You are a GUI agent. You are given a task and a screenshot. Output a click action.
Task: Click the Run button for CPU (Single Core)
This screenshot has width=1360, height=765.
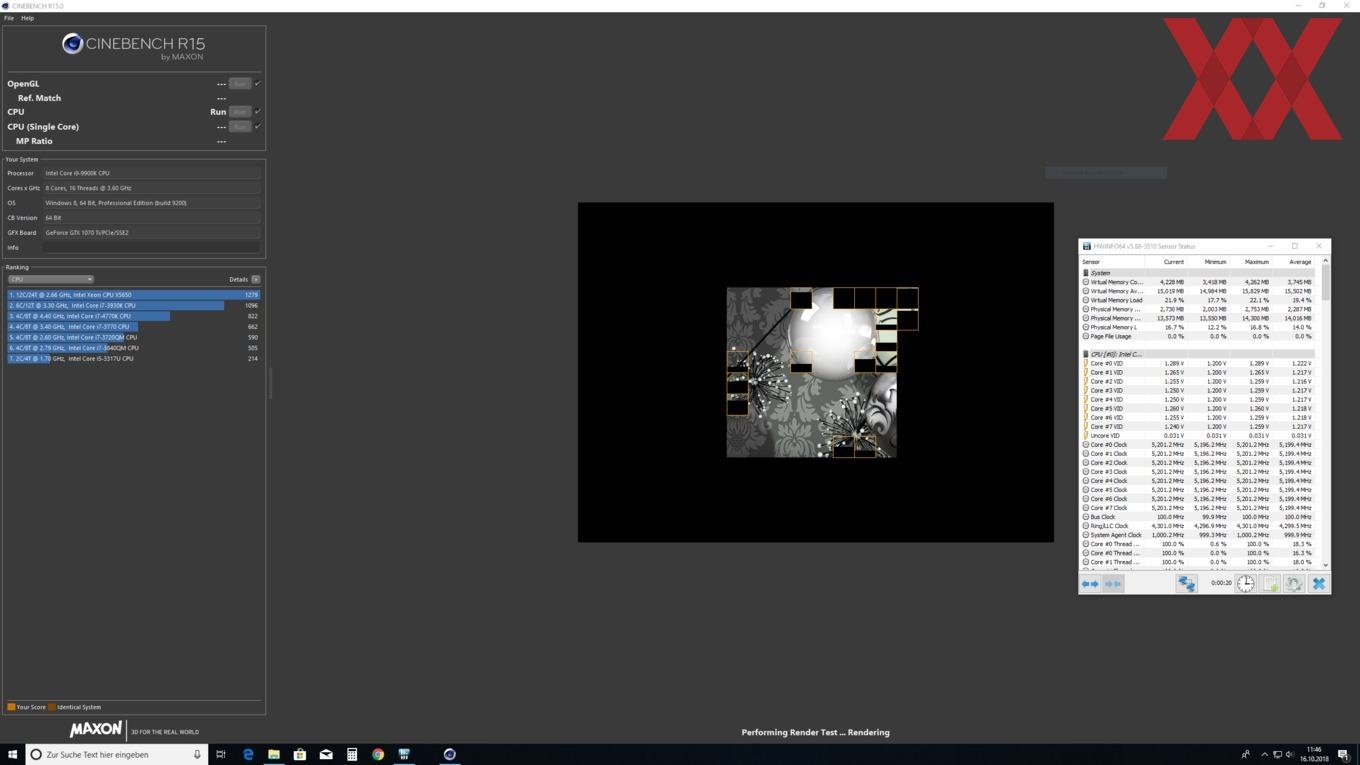pos(240,127)
